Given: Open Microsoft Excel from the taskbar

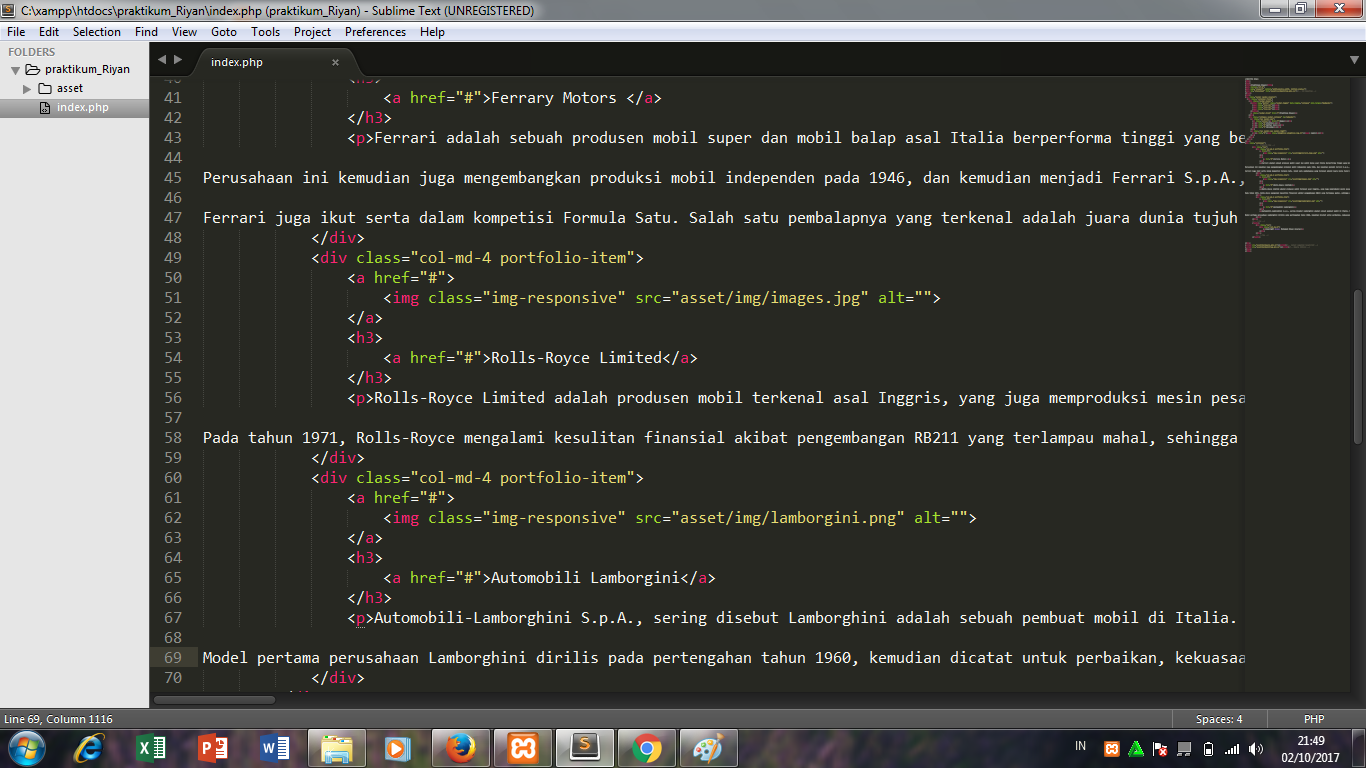Looking at the screenshot, I should pyautogui.click(x=152, y=748).
